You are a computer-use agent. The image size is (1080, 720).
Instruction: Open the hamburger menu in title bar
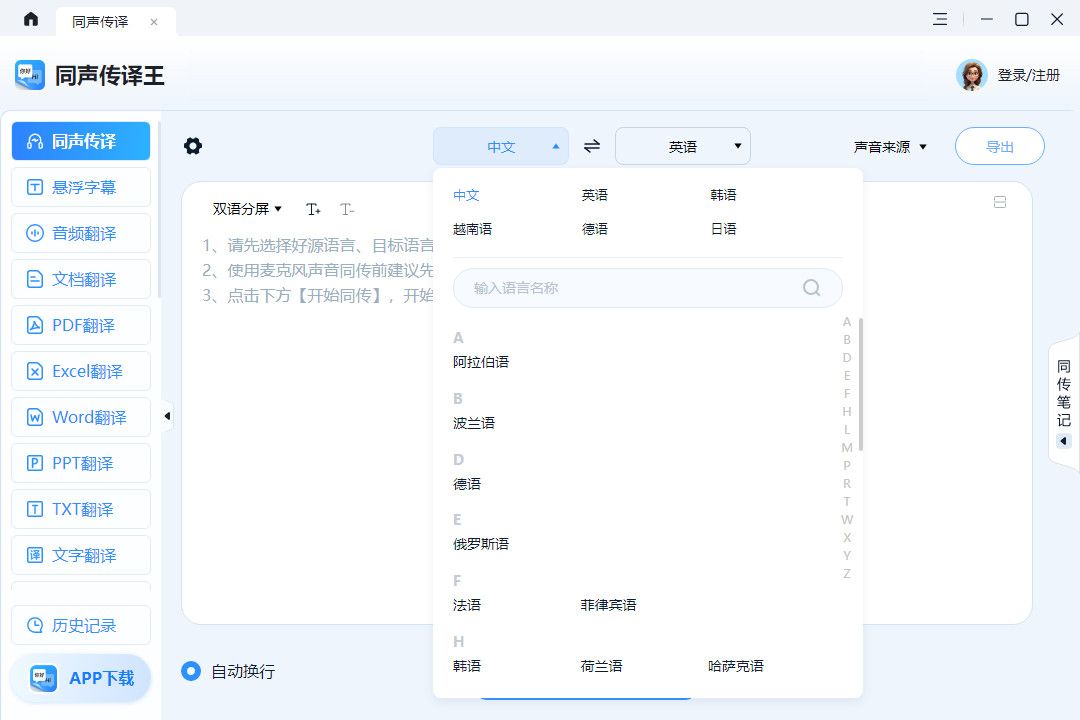[x=939, y=19]
